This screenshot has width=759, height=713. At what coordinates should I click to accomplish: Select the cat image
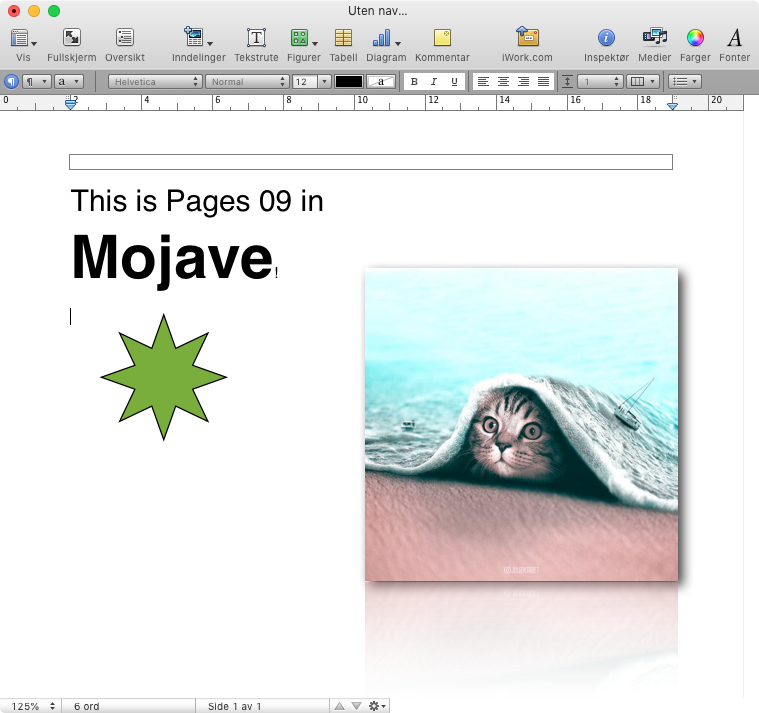[x=521, y=425]
